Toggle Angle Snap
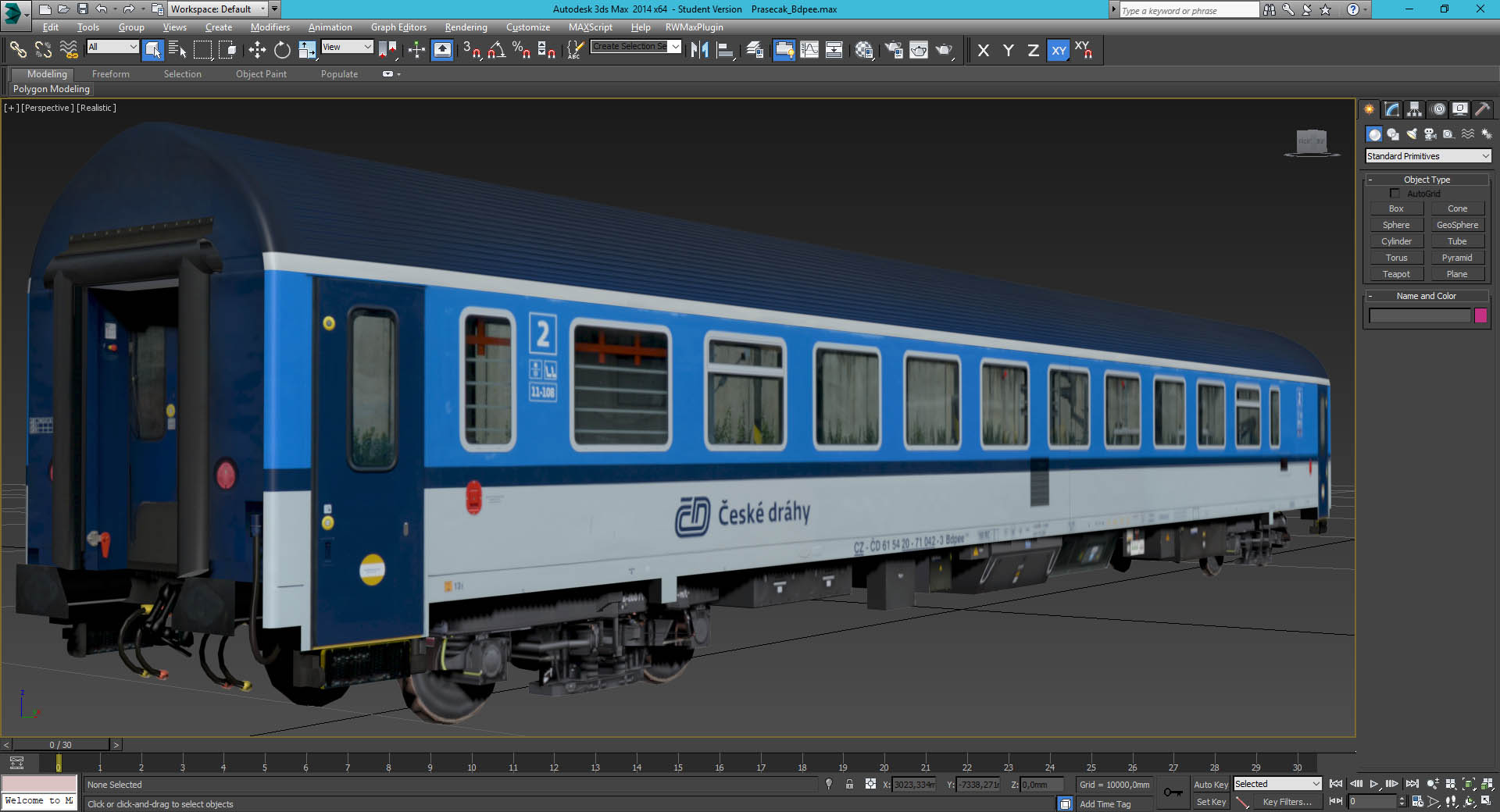Screen dimensions: 1500x812 (497, 50)
